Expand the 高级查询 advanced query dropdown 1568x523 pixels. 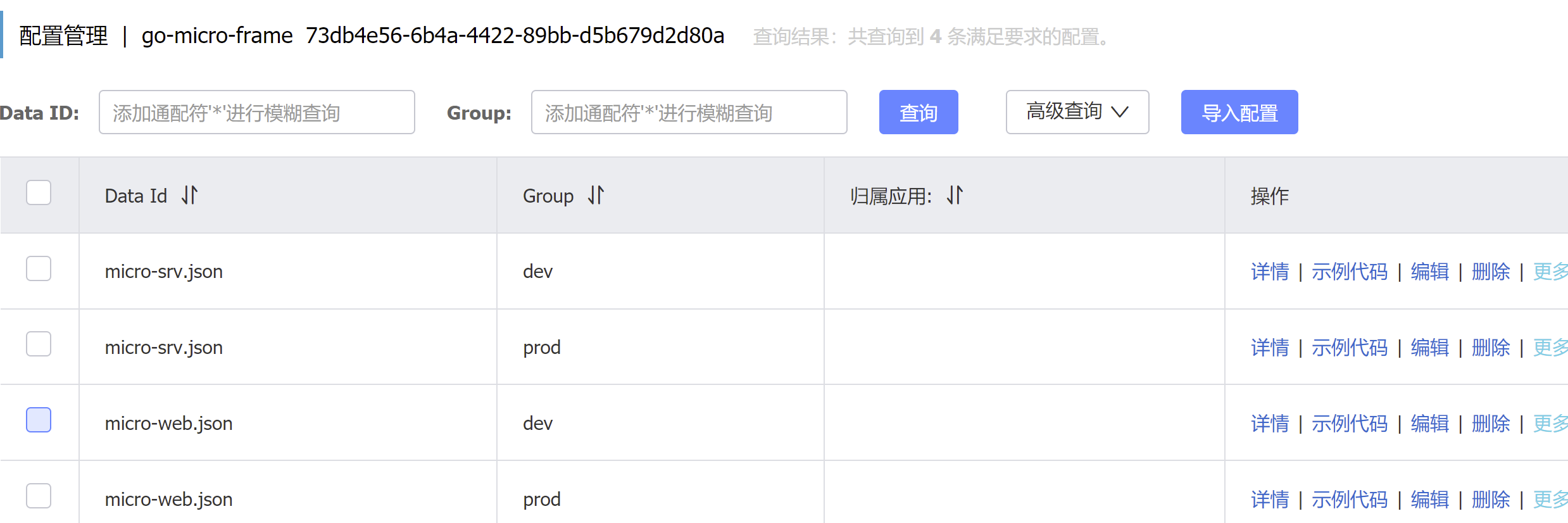pyautogui.click(x=1077, y=112)
